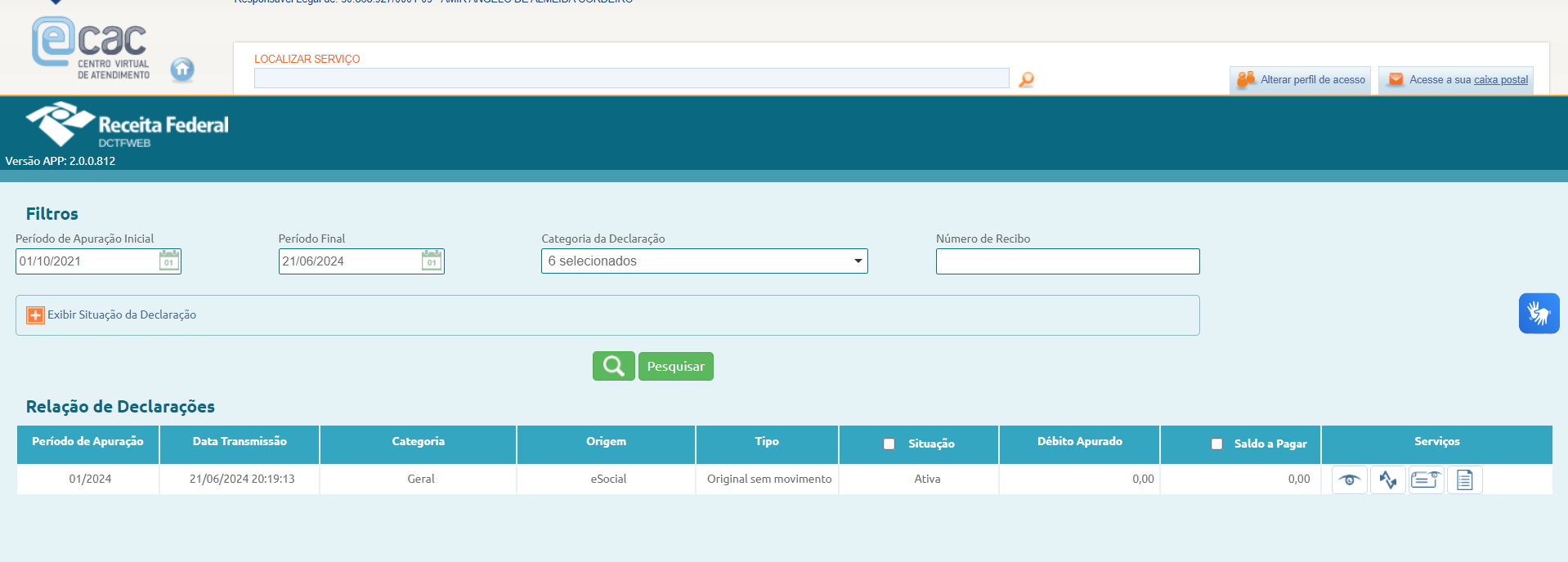
Task: Click the Número de Recibo input field
Action: [x=1068, y=261]
